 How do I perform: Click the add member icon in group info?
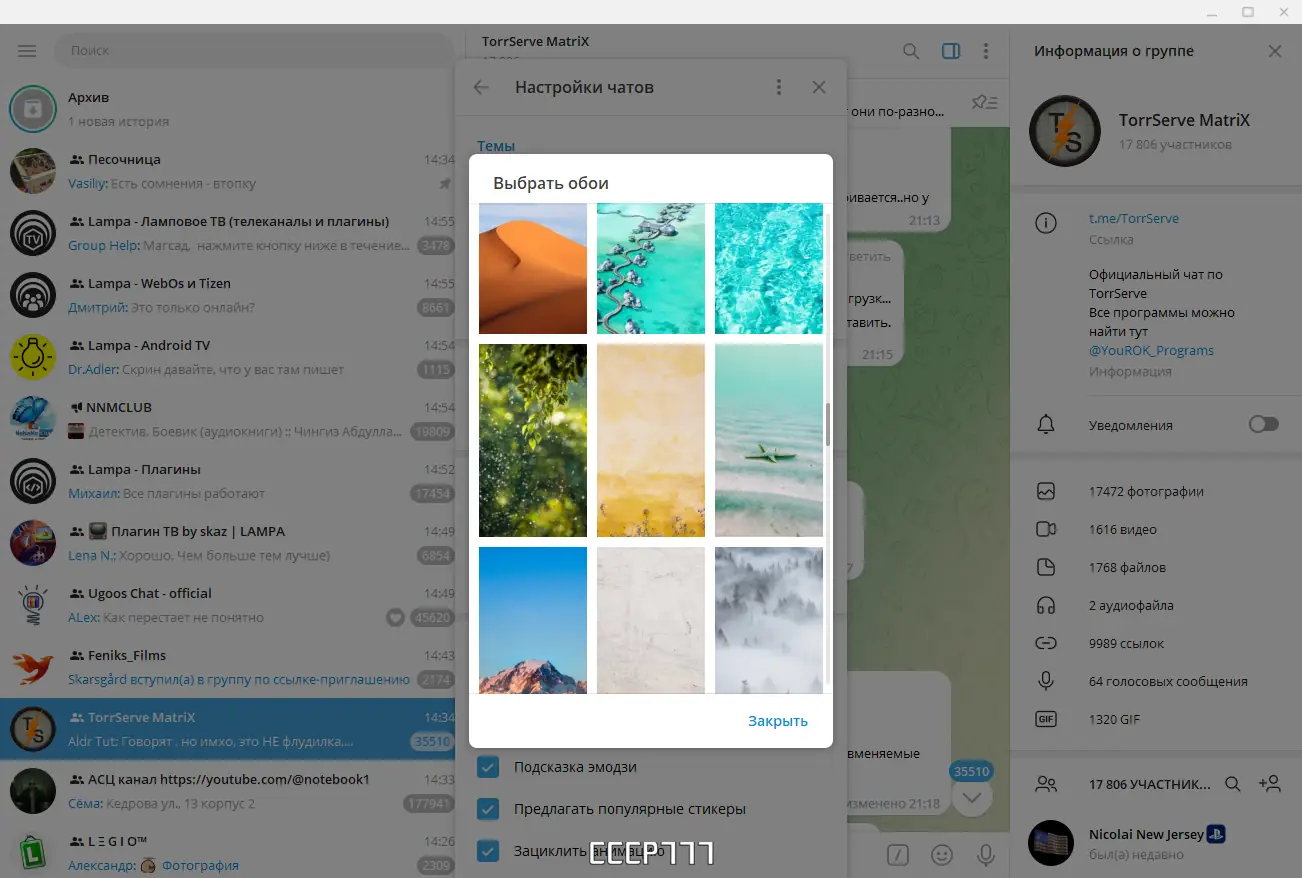1269,784
